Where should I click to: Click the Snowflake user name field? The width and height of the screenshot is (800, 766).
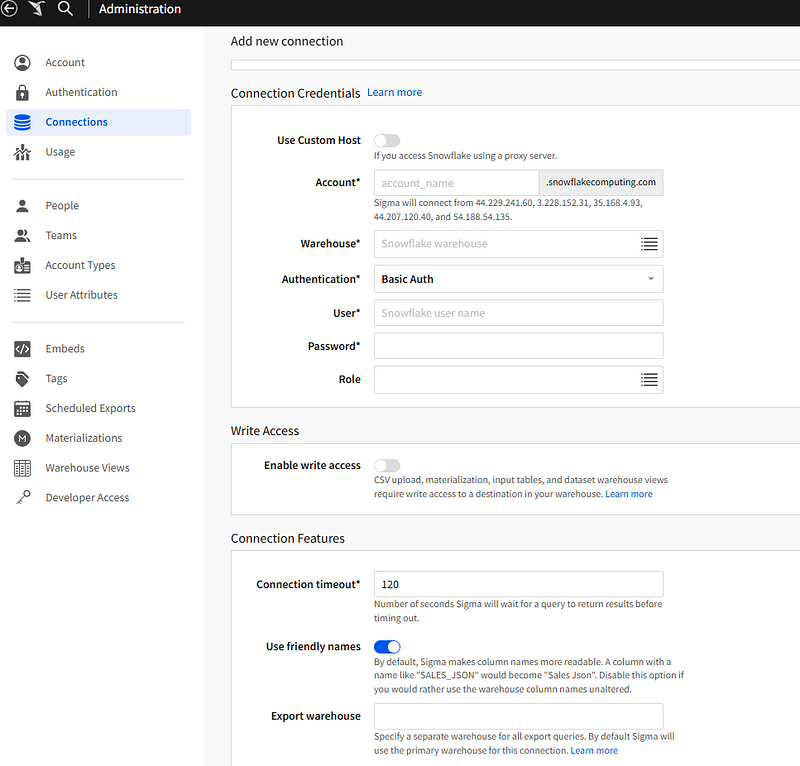pos(518,313)
